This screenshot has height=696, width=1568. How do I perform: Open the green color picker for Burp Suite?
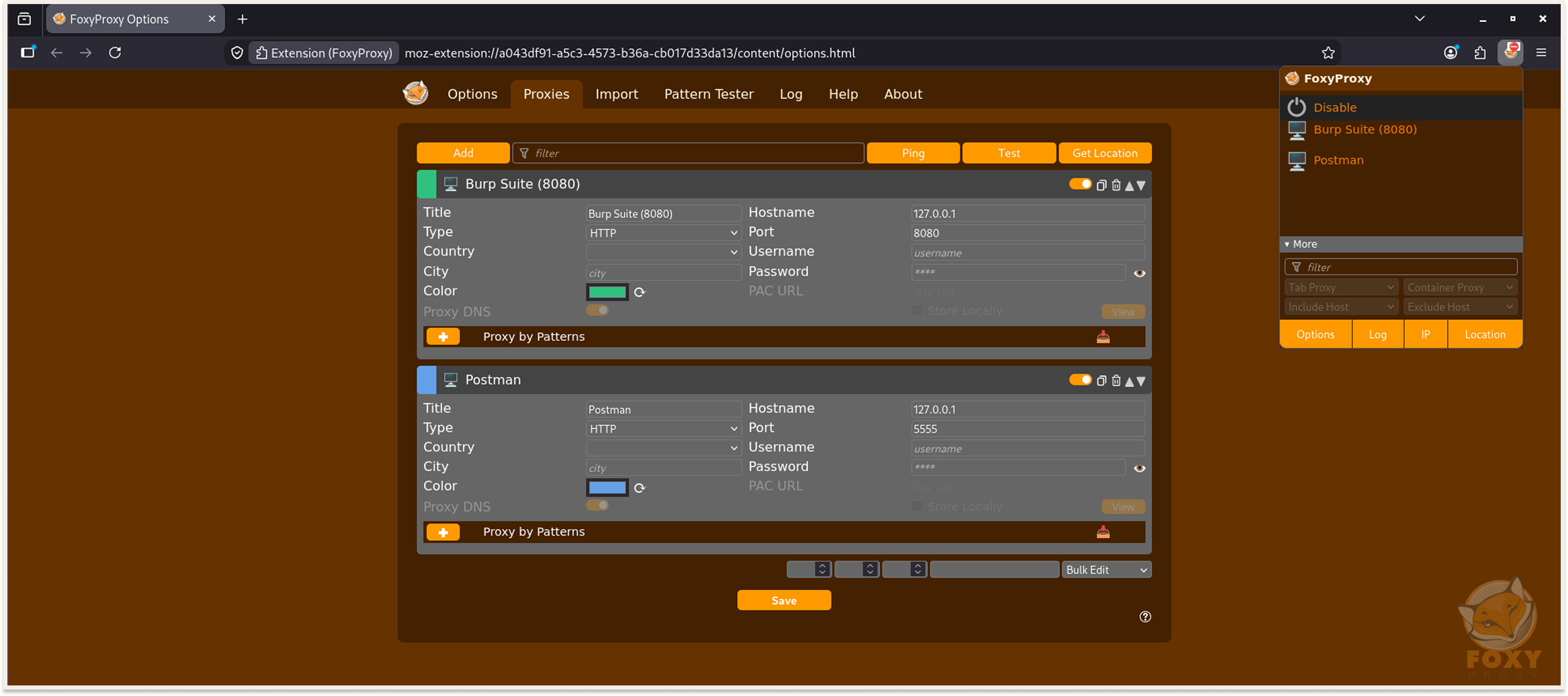pos(607,292)
